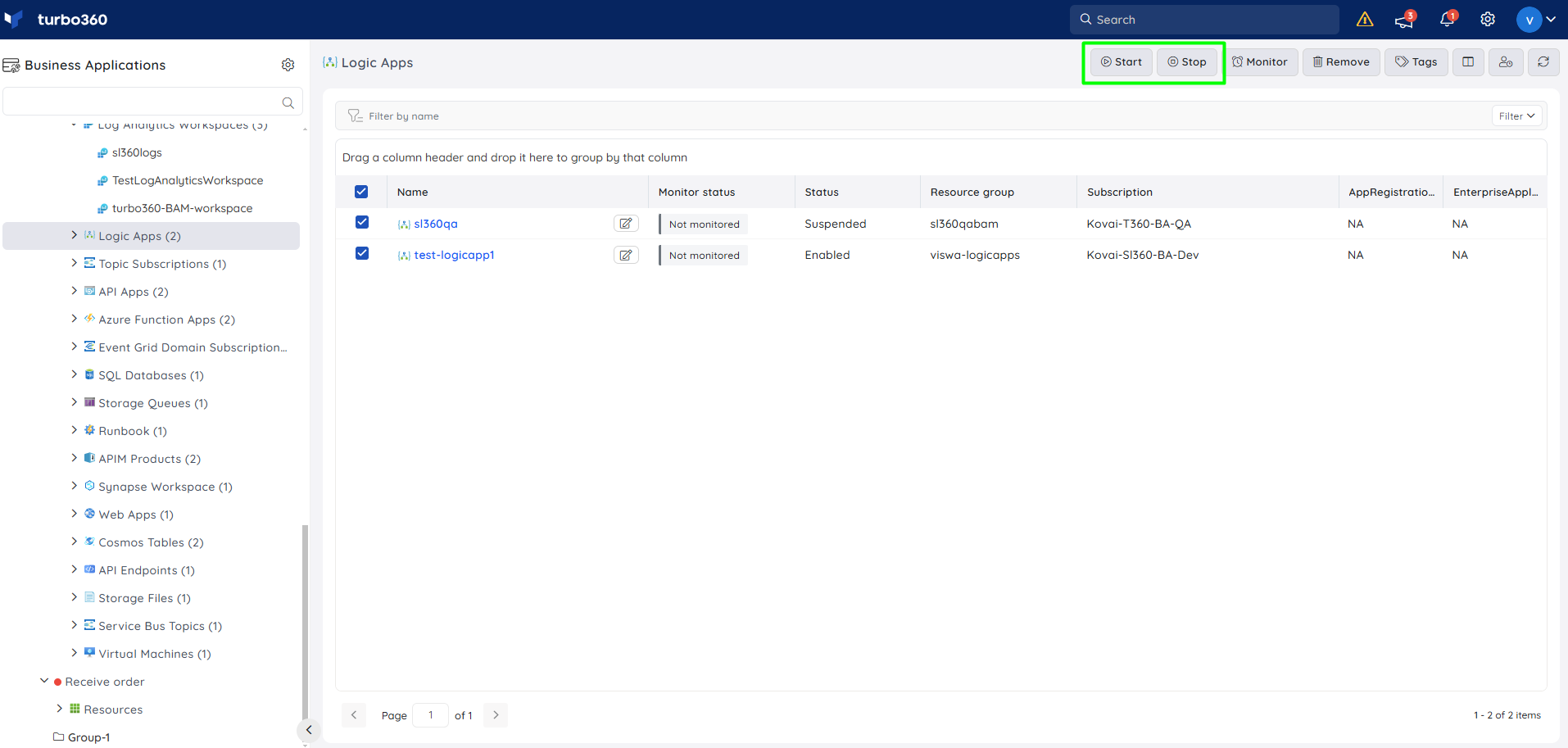The width and height of the screenshot is (1568, 748).
Task: Click the 'Kovai-SI360-BA-Dev' subscription cell
Action: tap(1143, 255)
